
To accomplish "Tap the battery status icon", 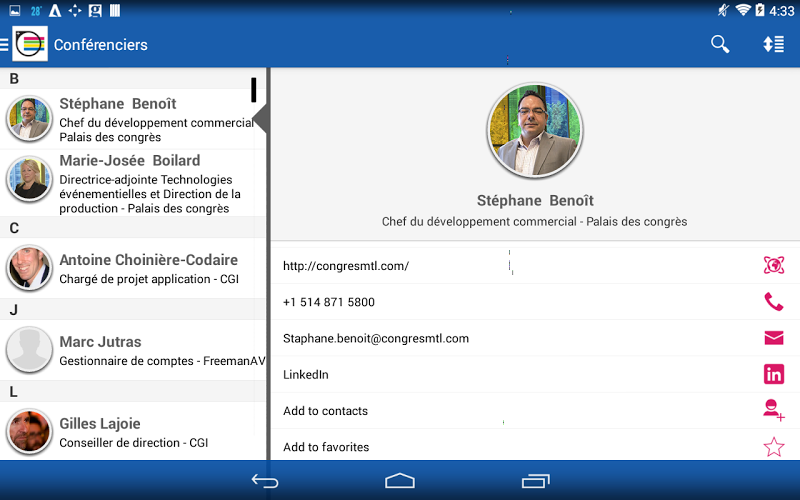I will click(x=760, y=10).
